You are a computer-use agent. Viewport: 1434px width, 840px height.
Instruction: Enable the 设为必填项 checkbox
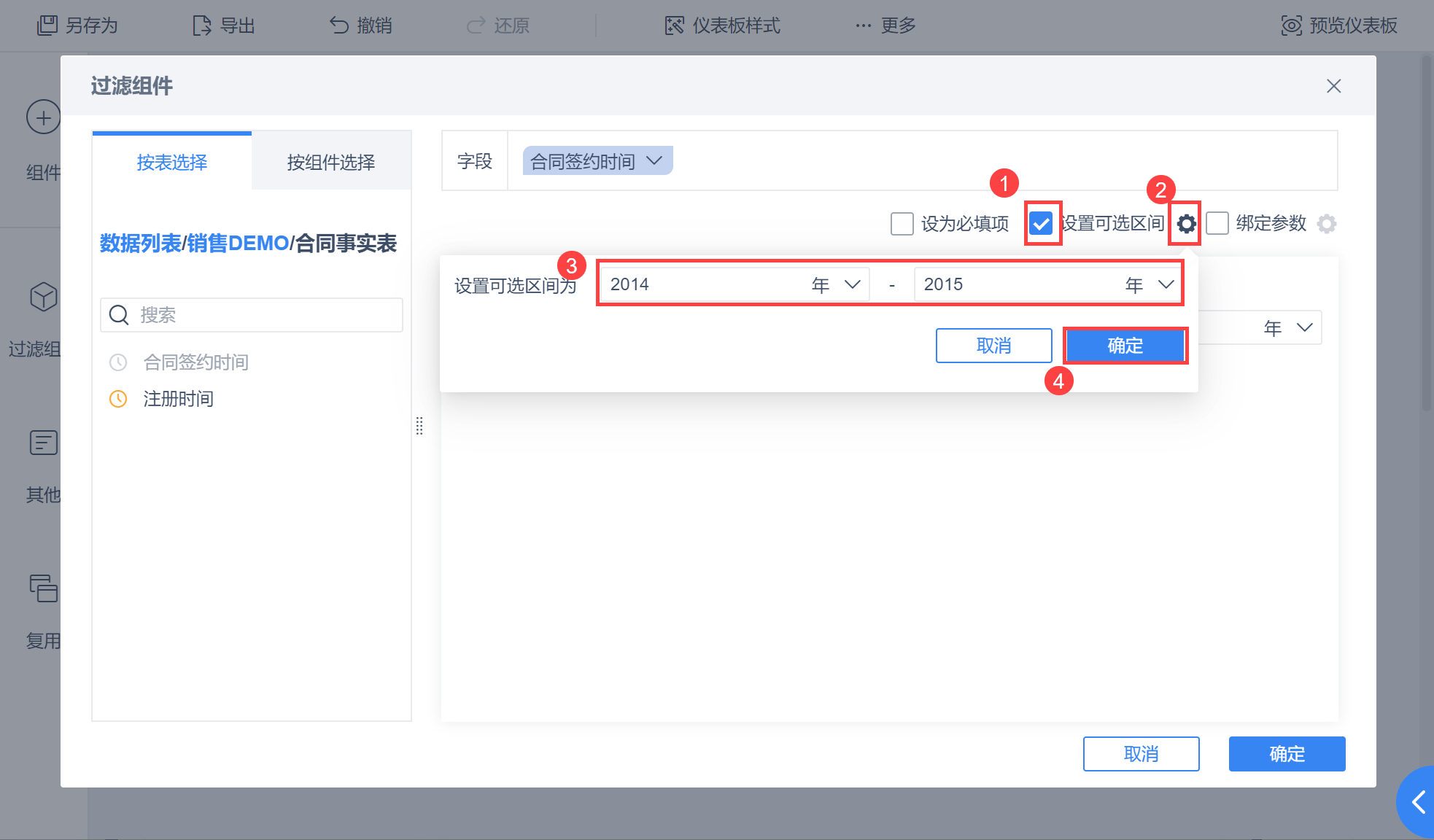click(x=902, y=224)
